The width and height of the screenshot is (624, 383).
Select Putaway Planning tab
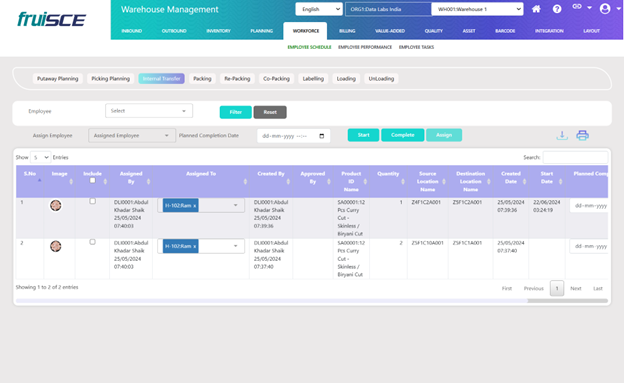pos(58,79)
